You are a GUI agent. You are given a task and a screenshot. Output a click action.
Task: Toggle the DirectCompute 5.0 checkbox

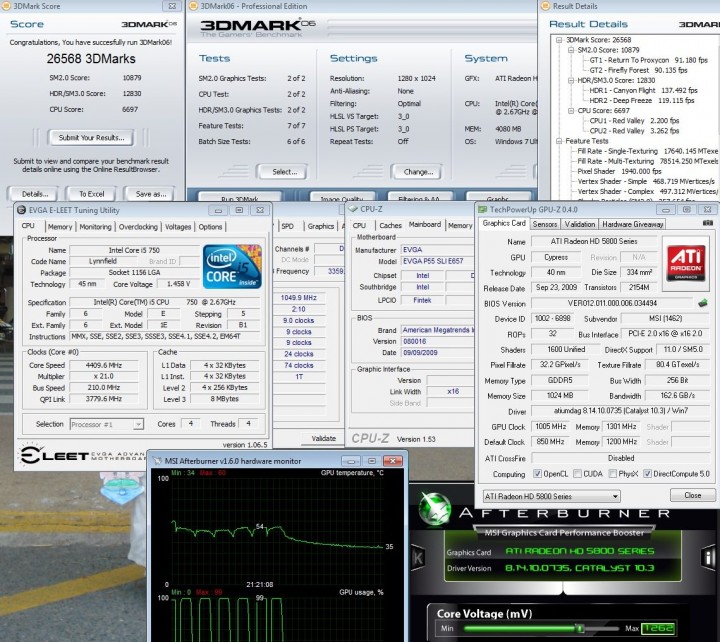[x=647, y=473]
